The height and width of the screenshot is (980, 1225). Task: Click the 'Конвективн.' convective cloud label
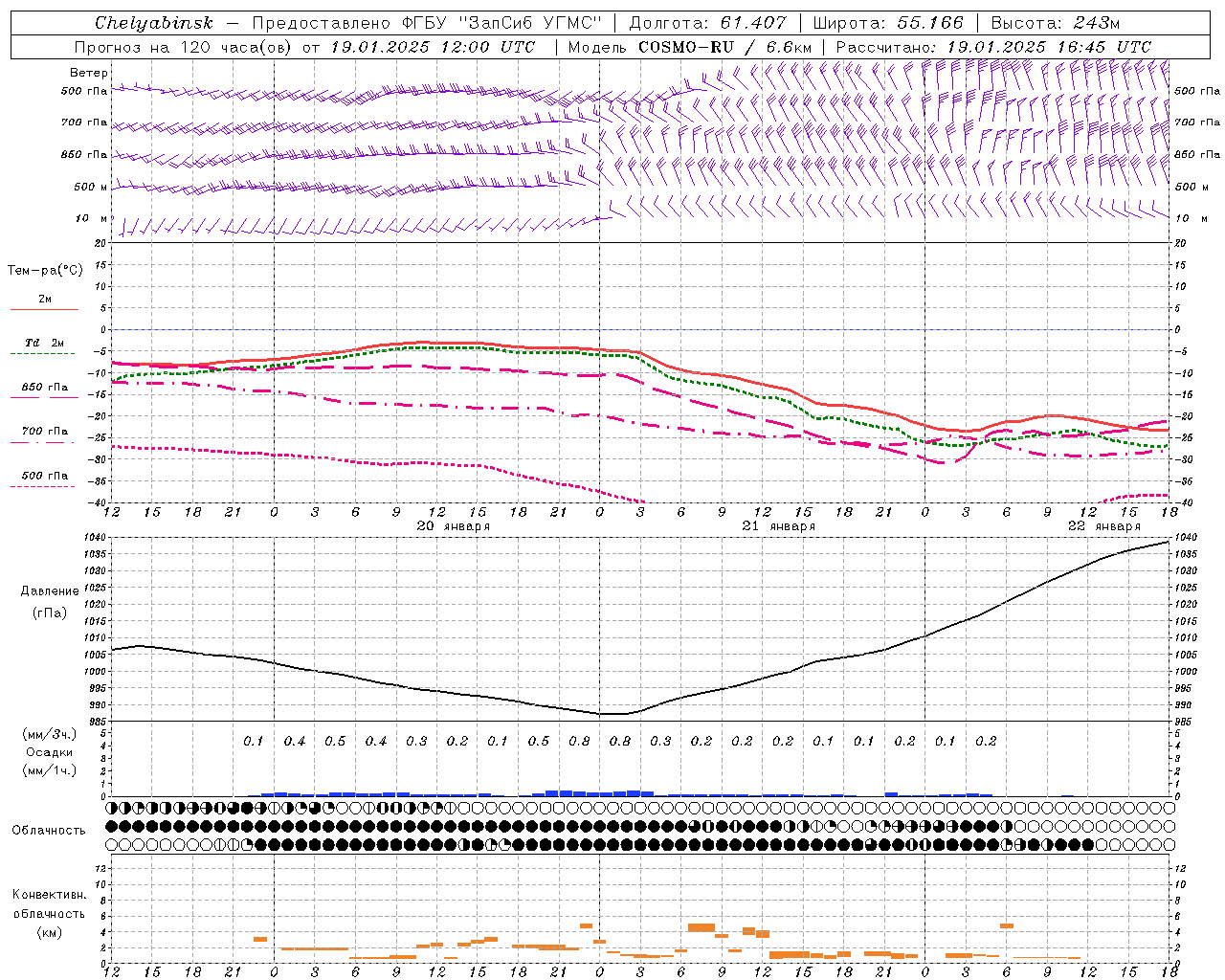(49, 895)
